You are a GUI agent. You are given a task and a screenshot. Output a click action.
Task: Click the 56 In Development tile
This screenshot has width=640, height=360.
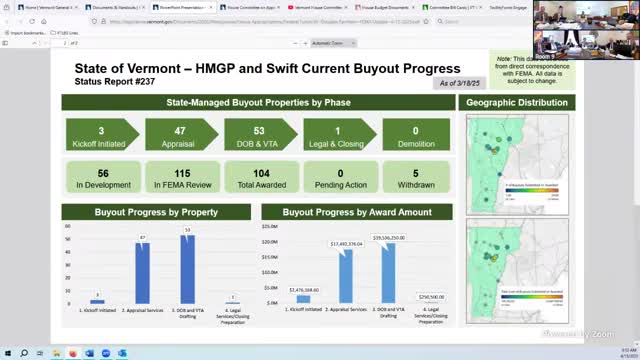pyautogui.click(x=103, y=177)
